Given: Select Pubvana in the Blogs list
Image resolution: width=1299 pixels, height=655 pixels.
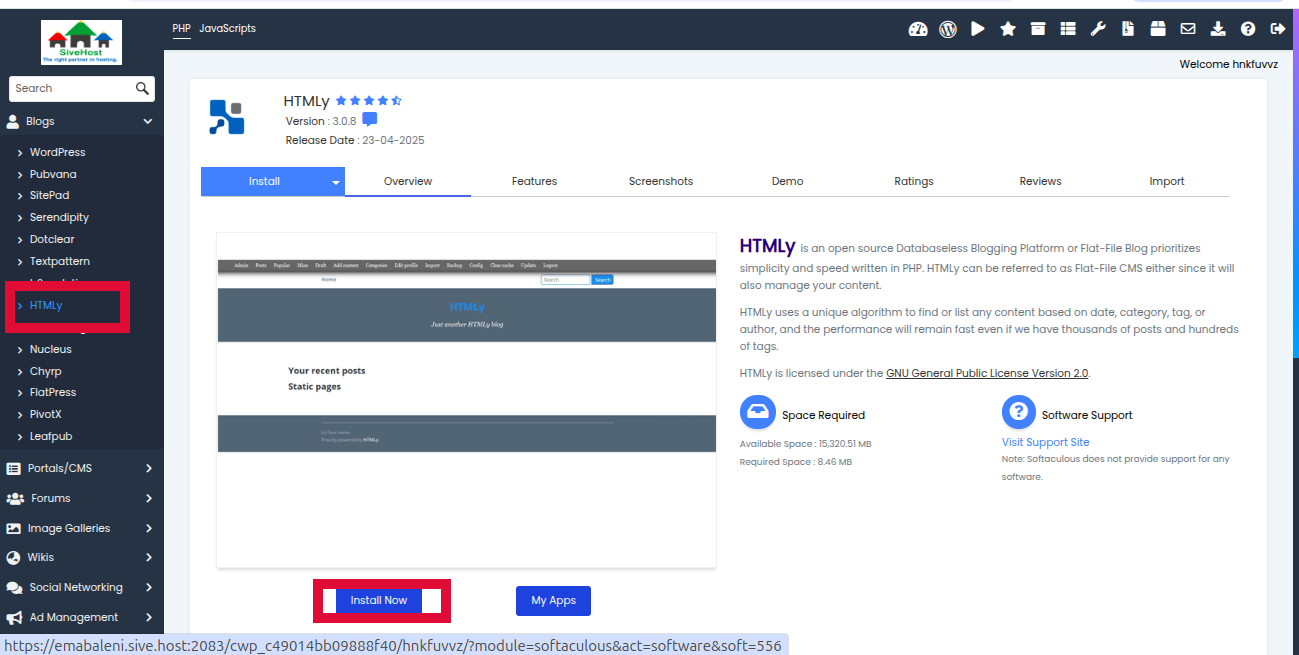Looking at the screenshot, I should pyautogui.click(x=53, y=174).
